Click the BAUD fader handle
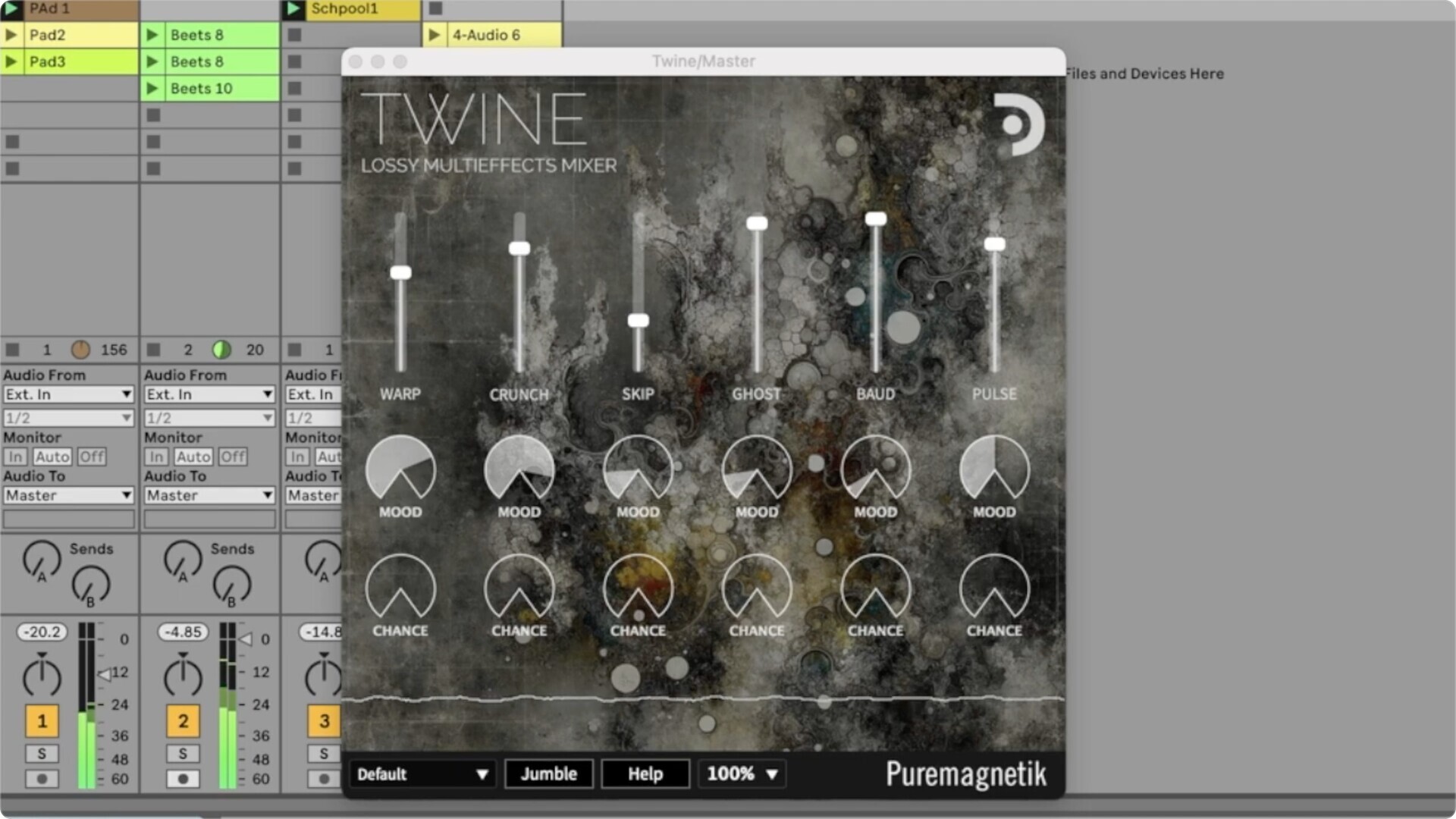 point(875,219)
